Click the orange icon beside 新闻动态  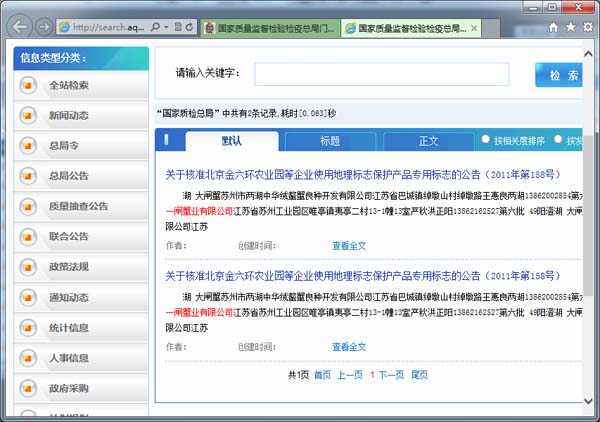point(28,115)
